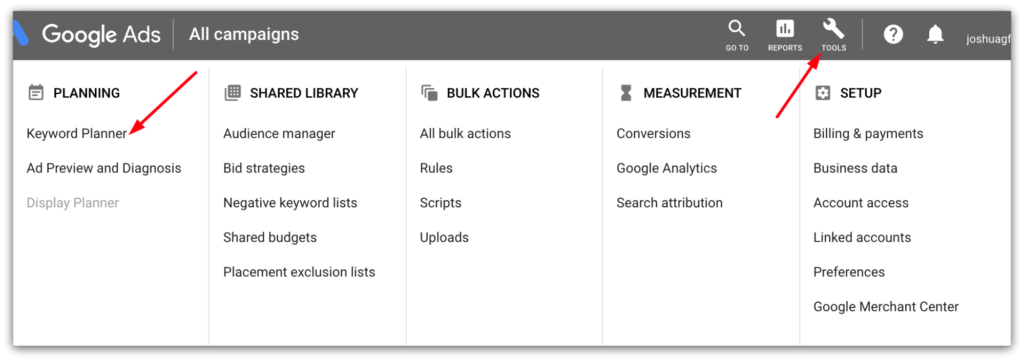View notifications via the bell icon
1024x361 pixels.
point(935,34)
